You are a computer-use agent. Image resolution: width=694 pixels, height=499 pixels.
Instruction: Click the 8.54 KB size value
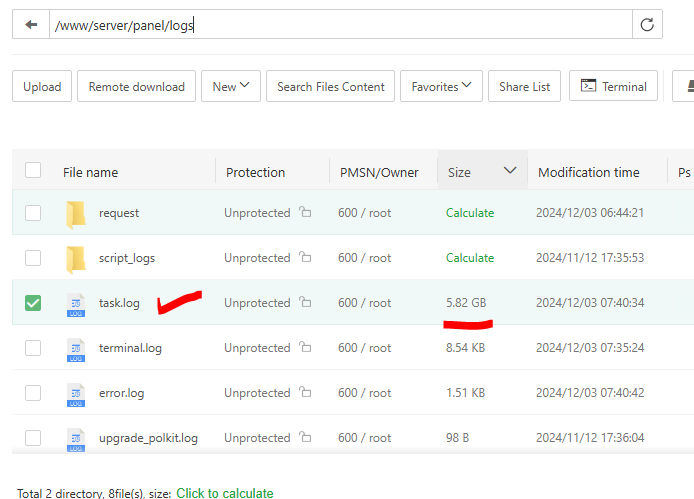coord(465,348)
